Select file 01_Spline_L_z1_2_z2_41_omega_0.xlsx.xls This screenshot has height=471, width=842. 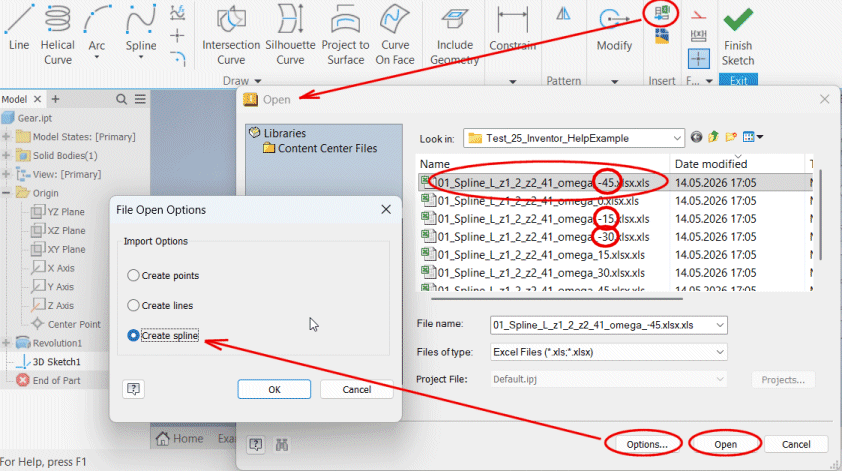tap(538, 201)
